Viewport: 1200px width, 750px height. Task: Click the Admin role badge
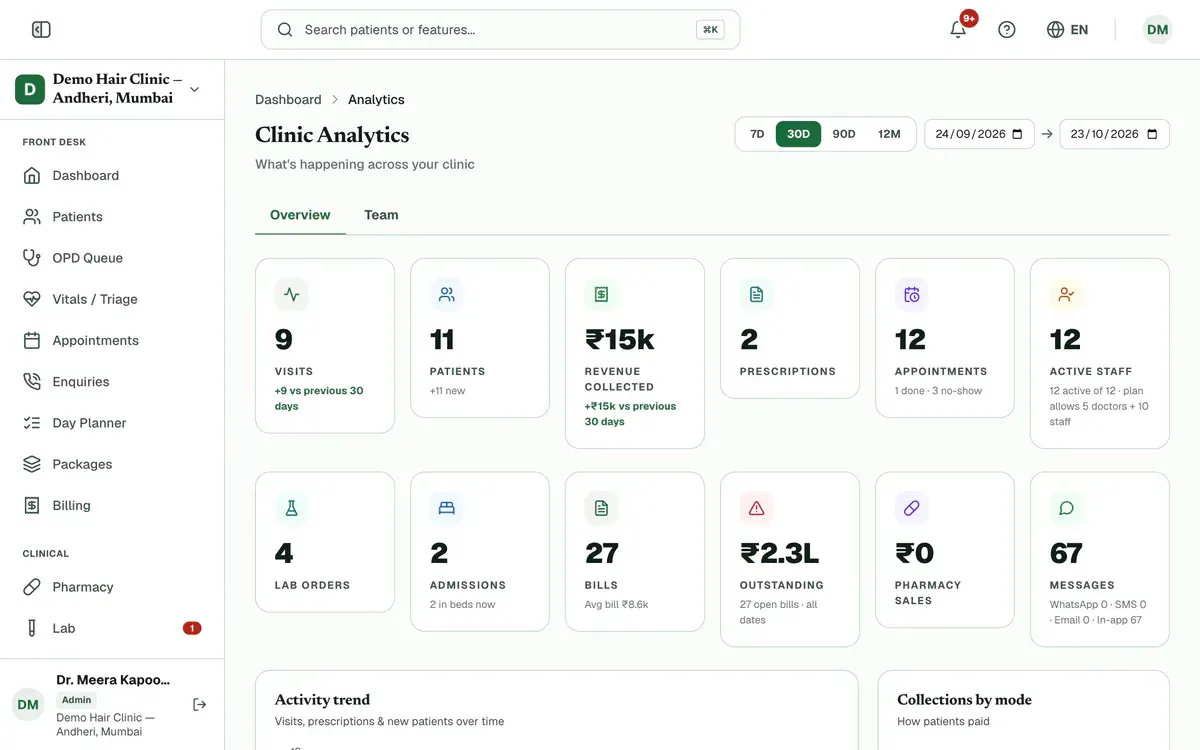76,700
